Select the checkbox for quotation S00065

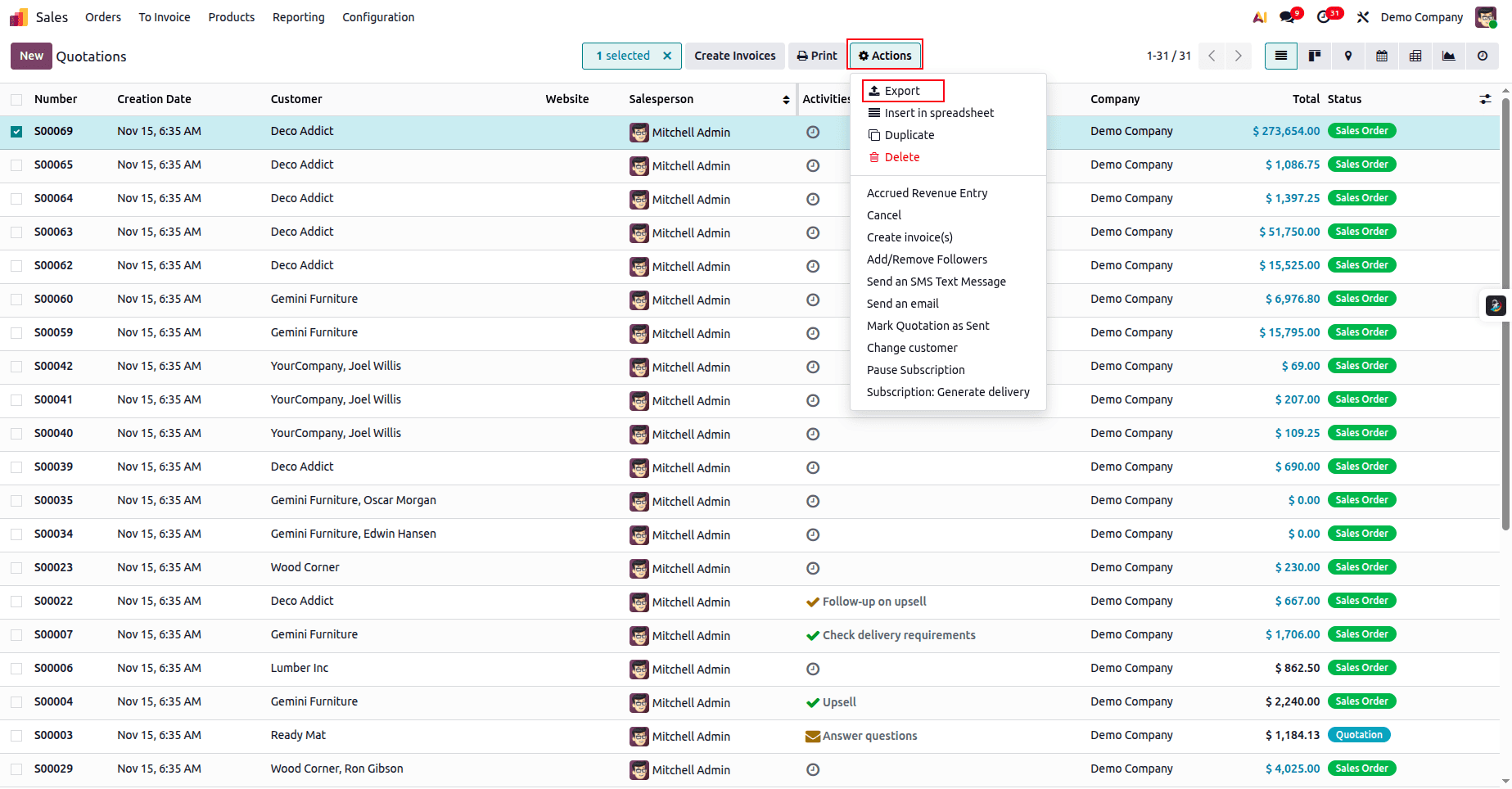pos(16,165)
